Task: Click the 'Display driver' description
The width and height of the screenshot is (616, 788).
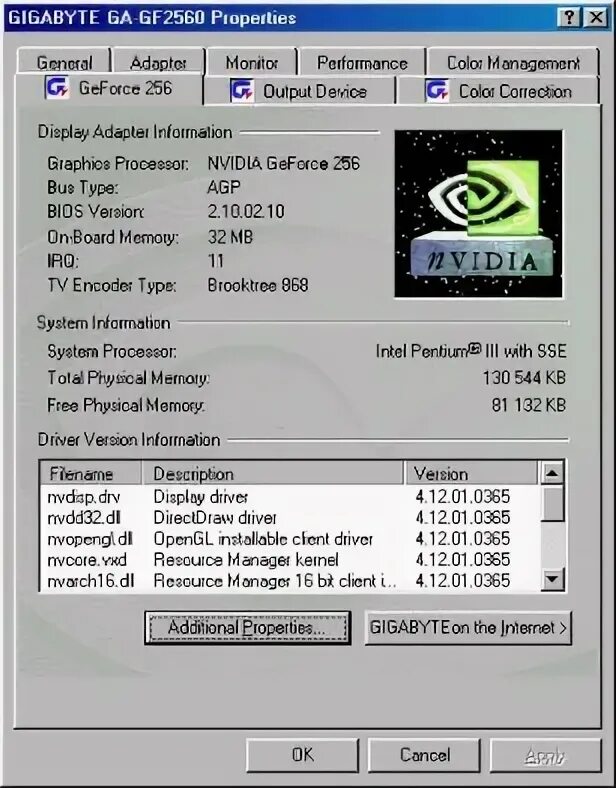Action: tap(200, 497)
